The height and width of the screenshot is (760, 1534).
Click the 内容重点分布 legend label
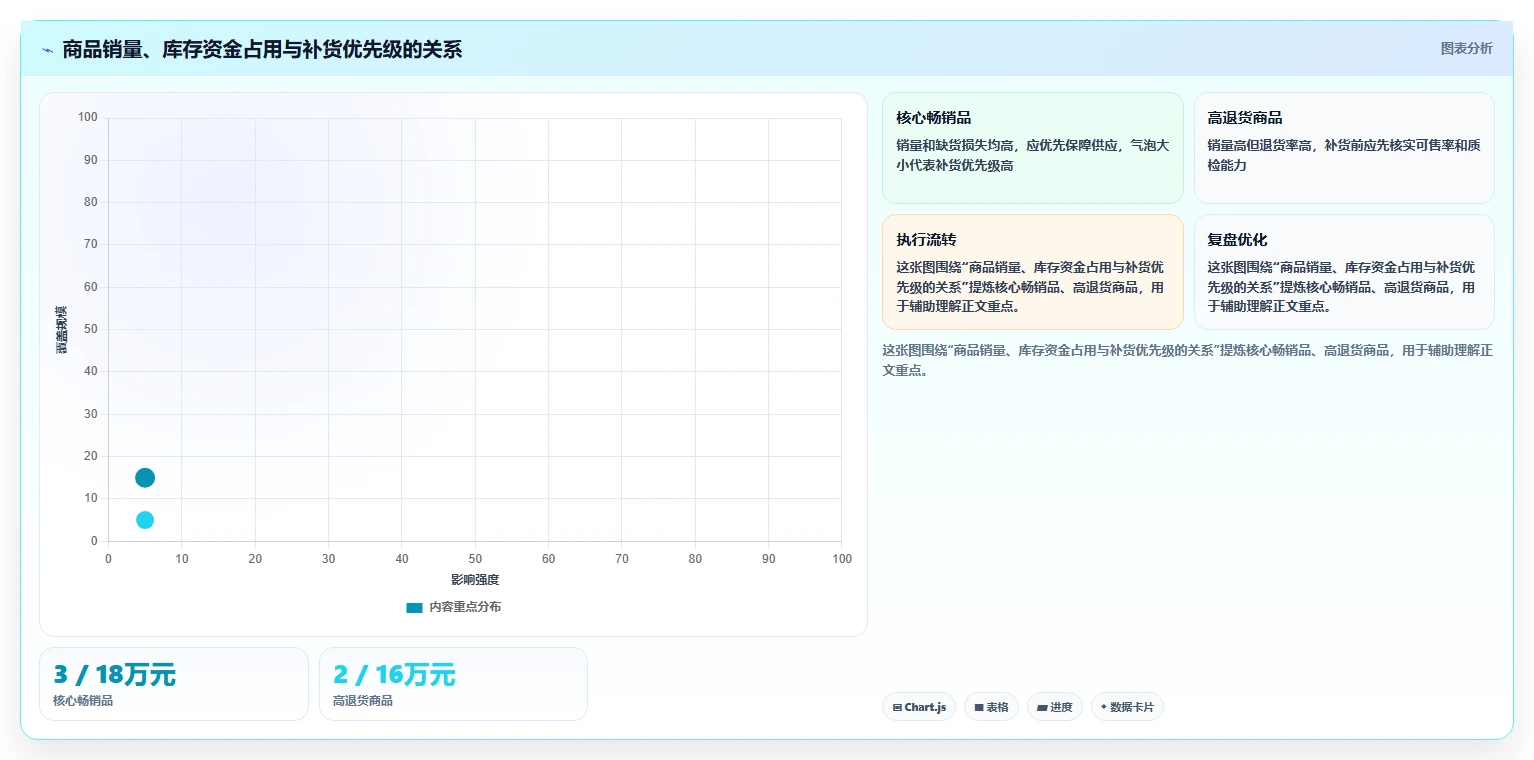point(465,607)
